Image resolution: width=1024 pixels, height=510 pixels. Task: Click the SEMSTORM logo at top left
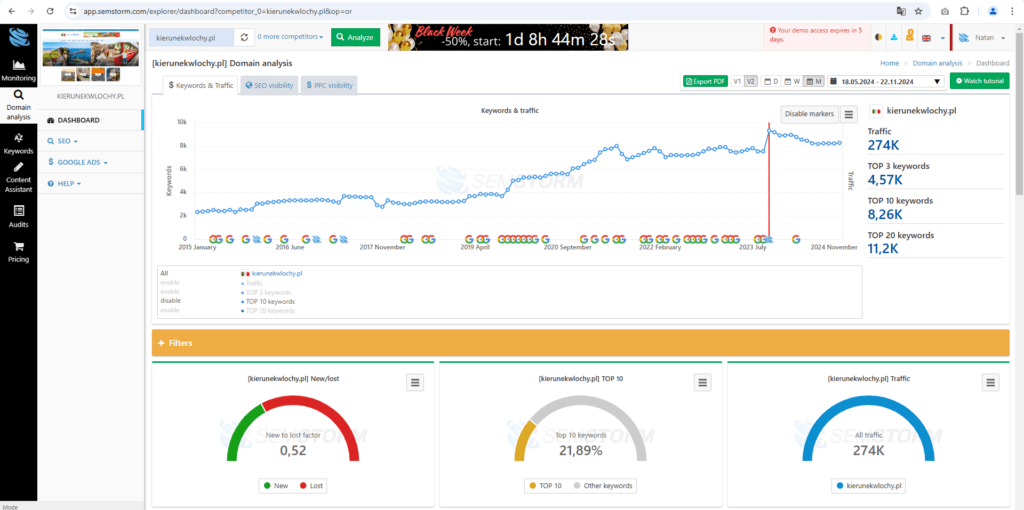tap(19, 37)
